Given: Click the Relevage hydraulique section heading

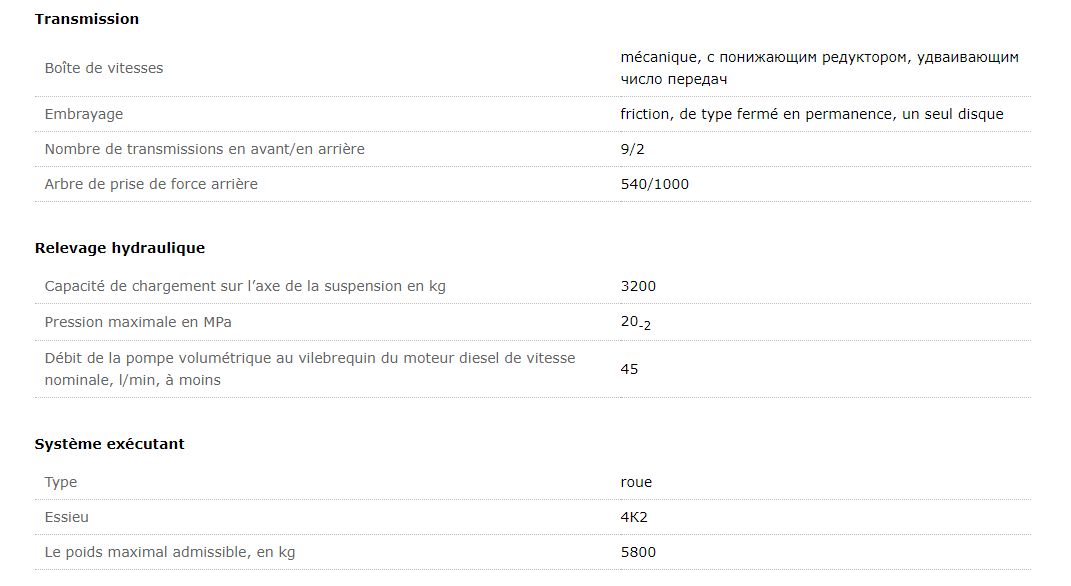Looking at the screenshot, I should tap(120, 248).
